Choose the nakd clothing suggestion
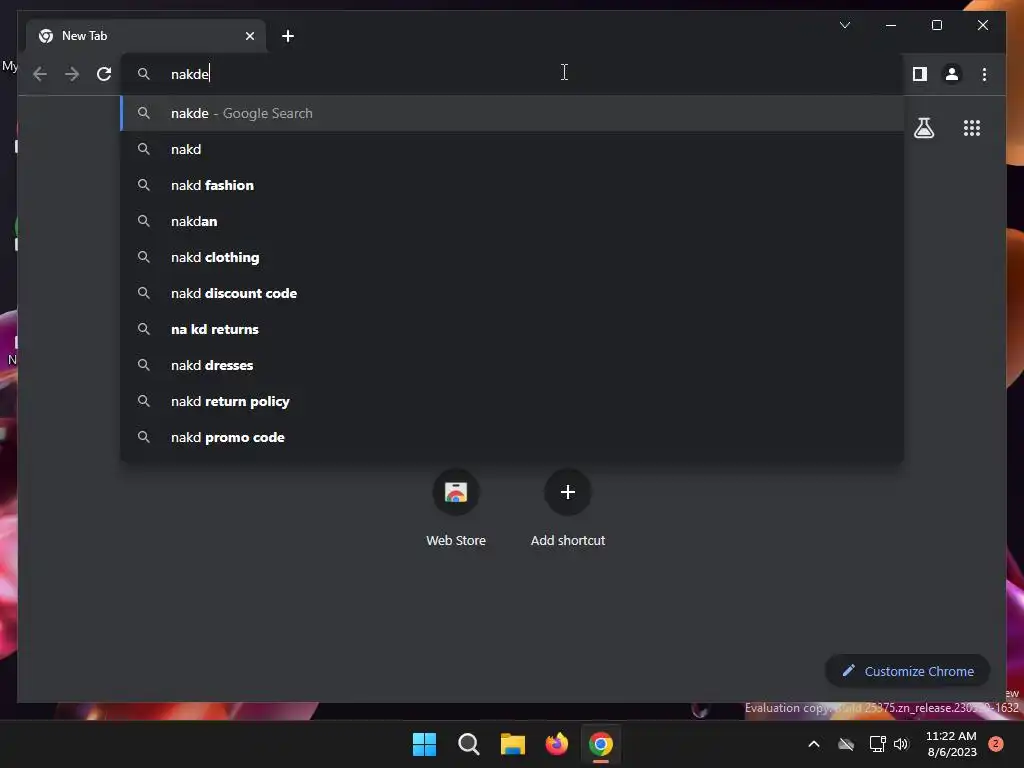The height and width of the screenshot is (768, 1024). point(512,257)
